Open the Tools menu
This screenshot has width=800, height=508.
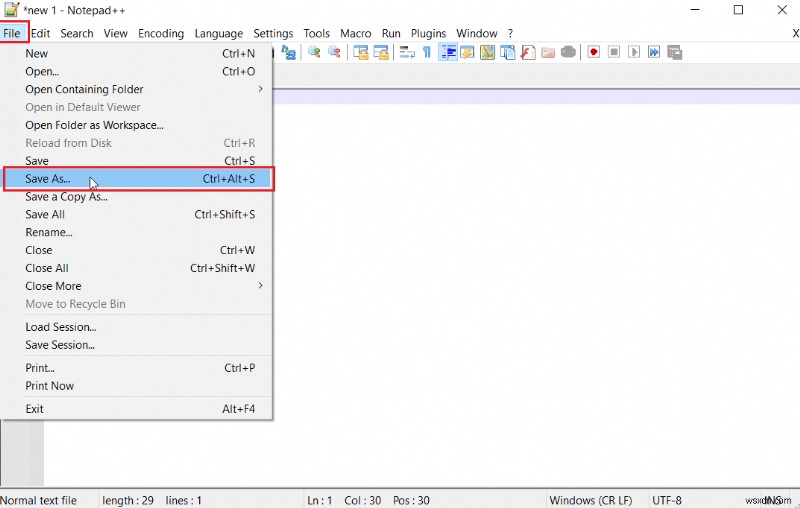click(316, 33)
